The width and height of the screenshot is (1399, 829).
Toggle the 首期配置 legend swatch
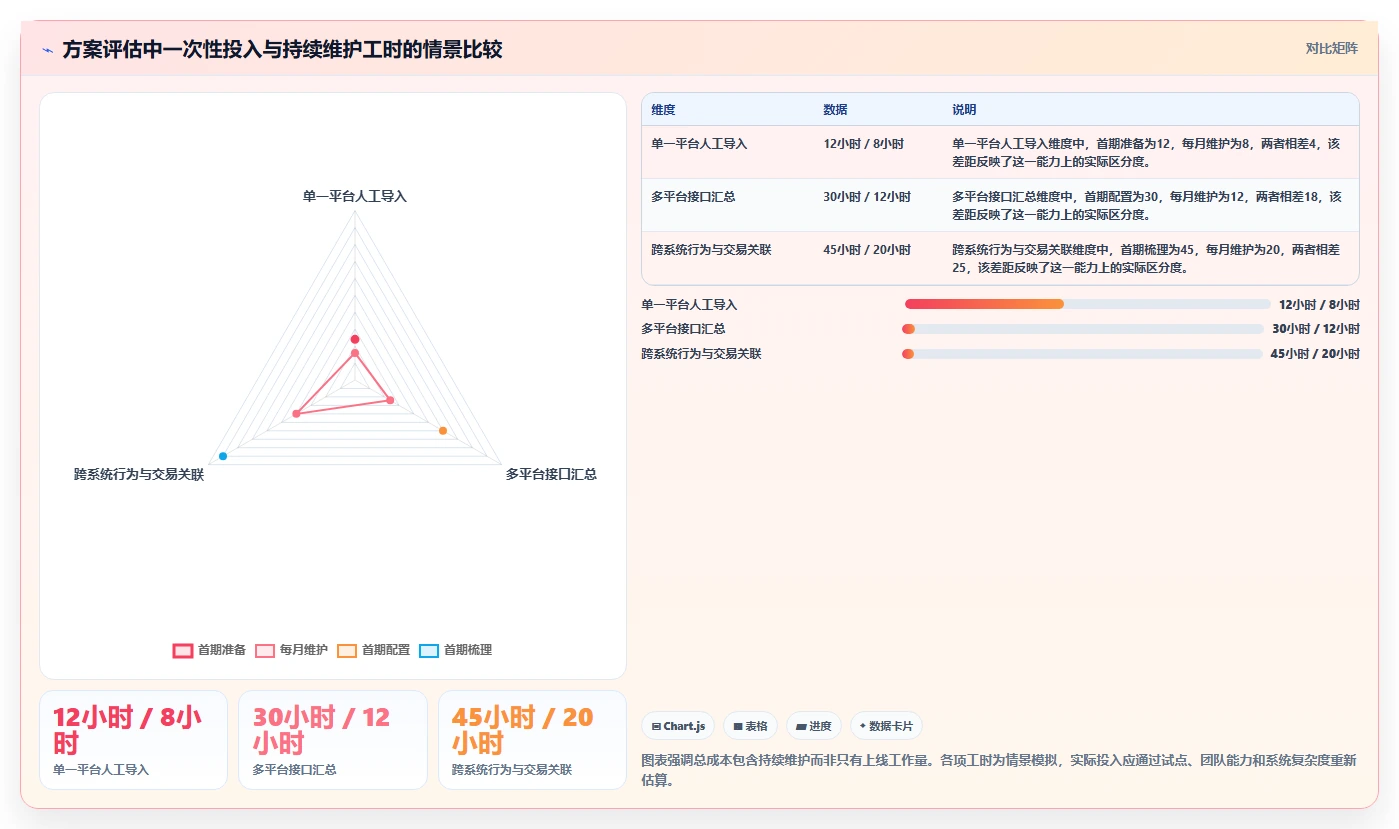pos(346,650)
